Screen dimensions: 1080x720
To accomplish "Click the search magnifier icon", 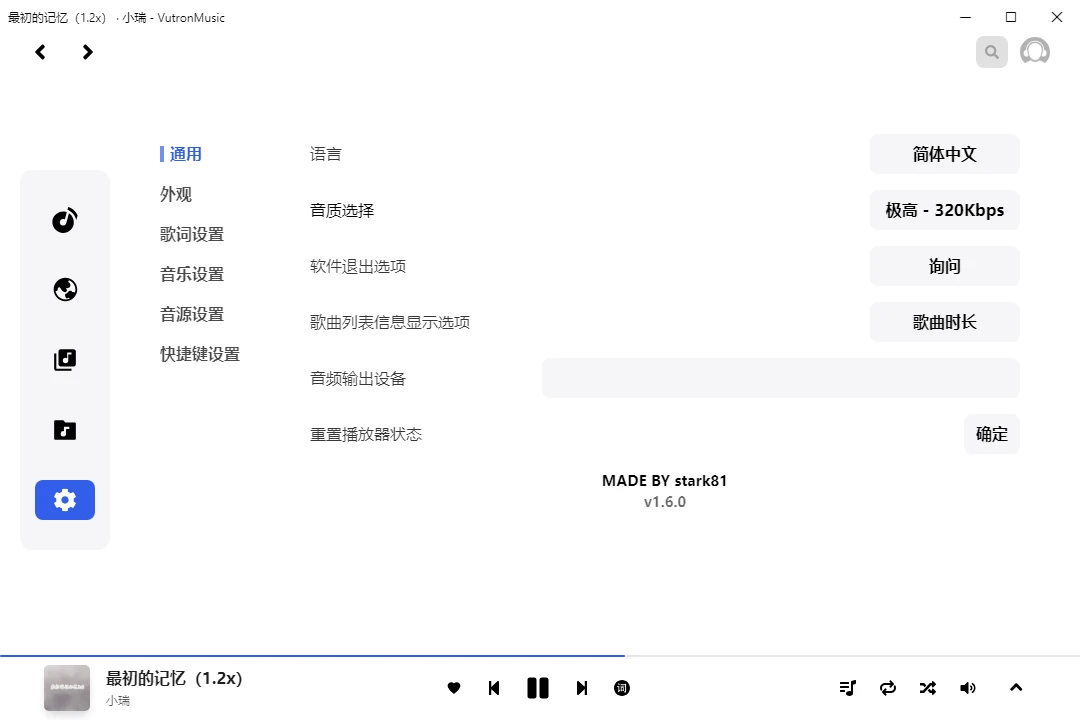I will click(991, 52).
